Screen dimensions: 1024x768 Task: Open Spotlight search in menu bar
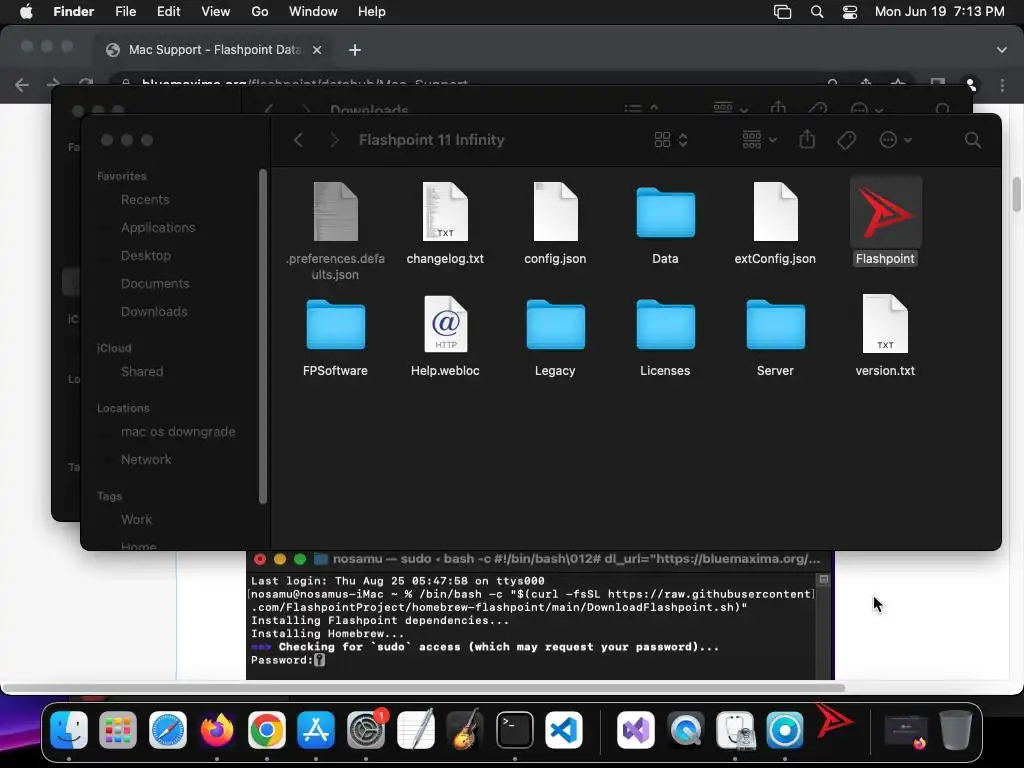tap(816, 12)
